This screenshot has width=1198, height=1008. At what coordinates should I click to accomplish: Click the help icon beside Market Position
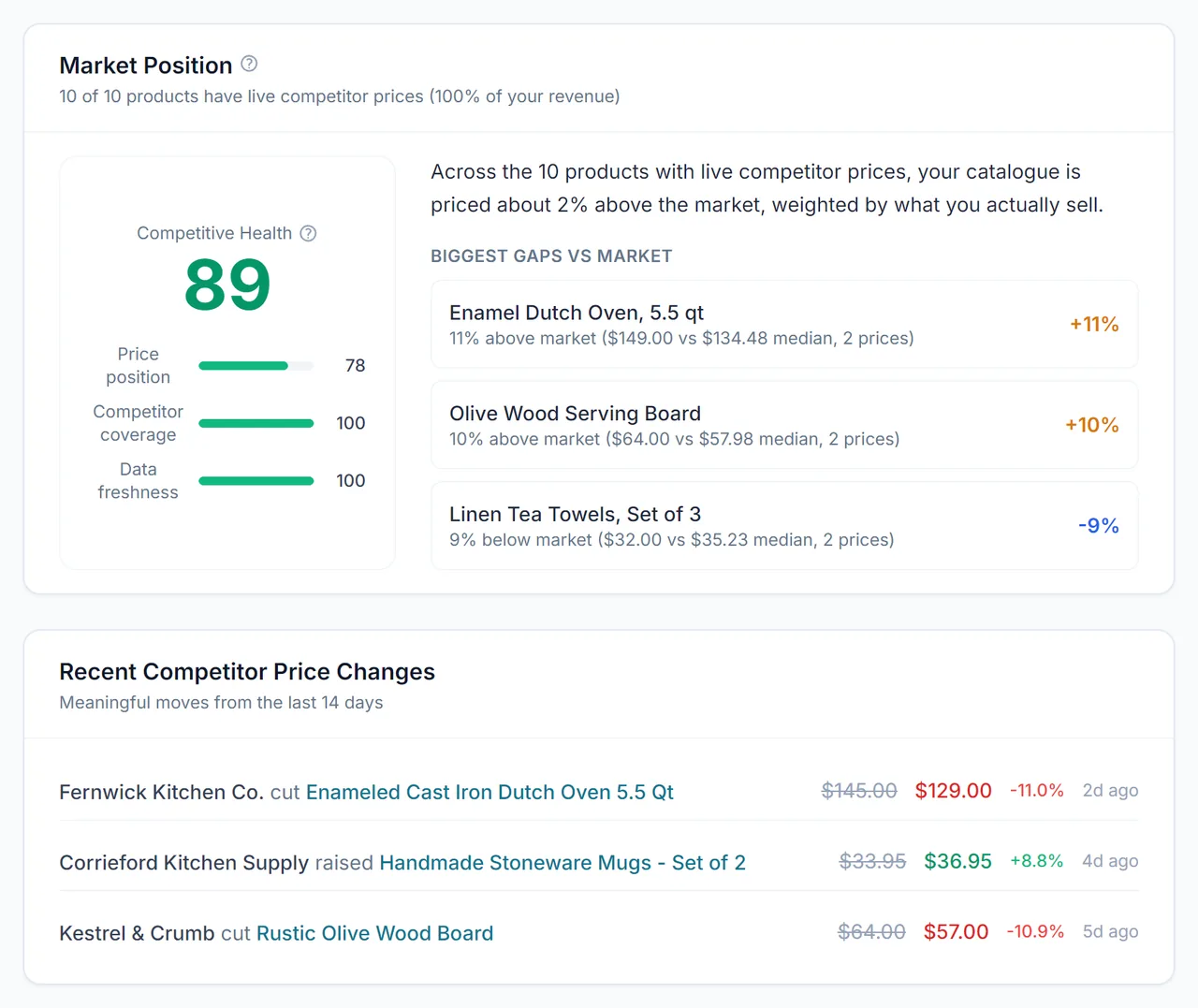[x=249, y=64]
